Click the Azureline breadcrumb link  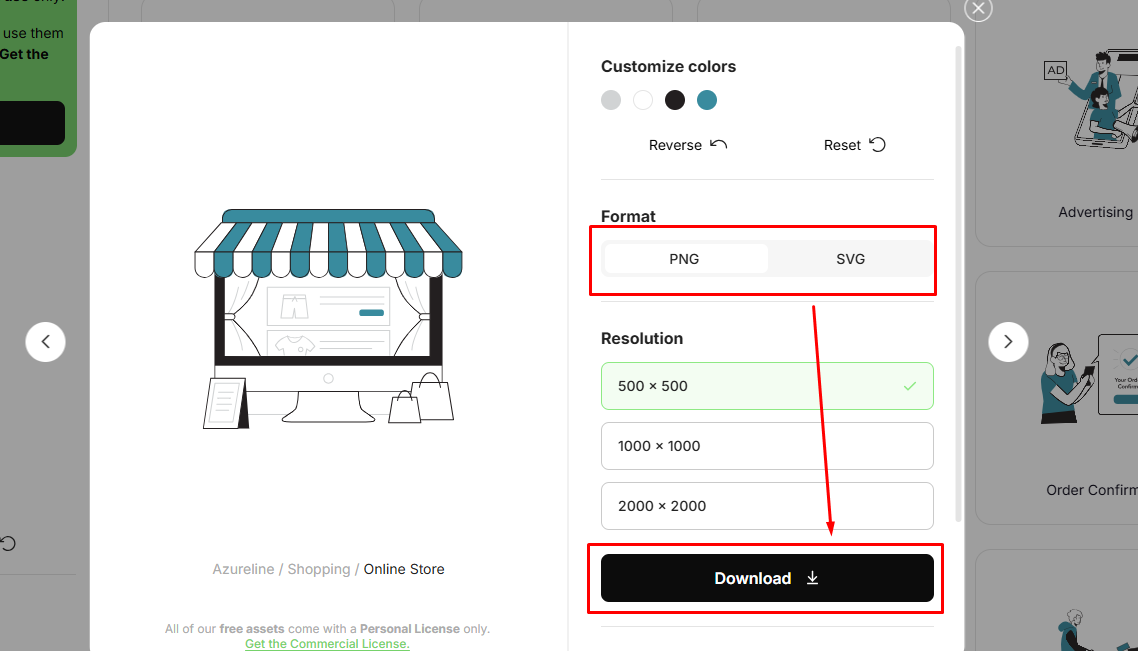point(243,568)
